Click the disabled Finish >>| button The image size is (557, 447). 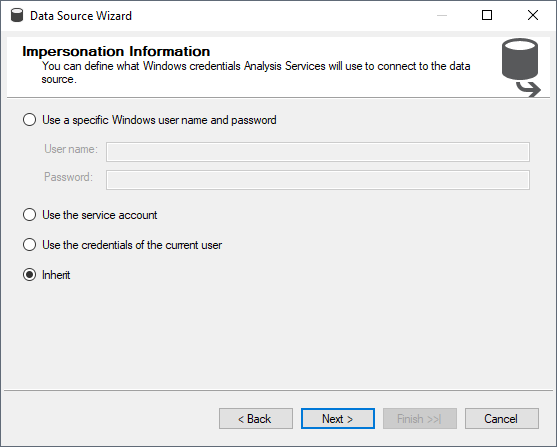coord(420,419)
